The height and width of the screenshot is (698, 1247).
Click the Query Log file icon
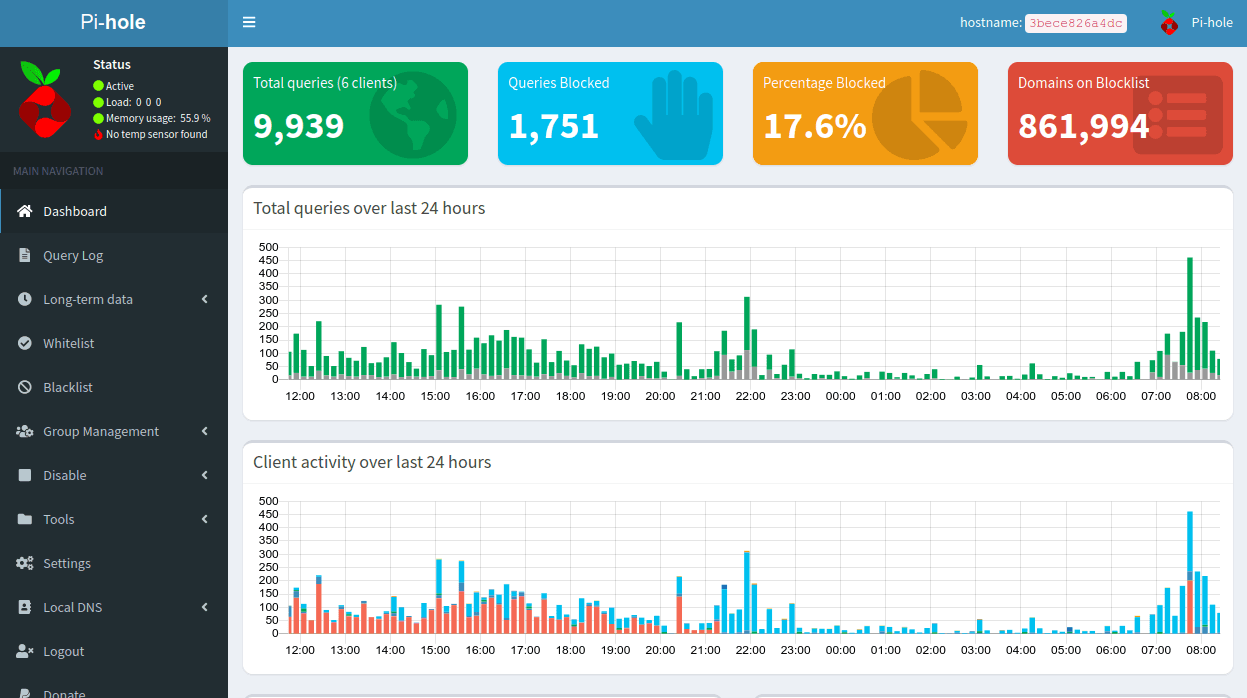click(x=25, y=255)
